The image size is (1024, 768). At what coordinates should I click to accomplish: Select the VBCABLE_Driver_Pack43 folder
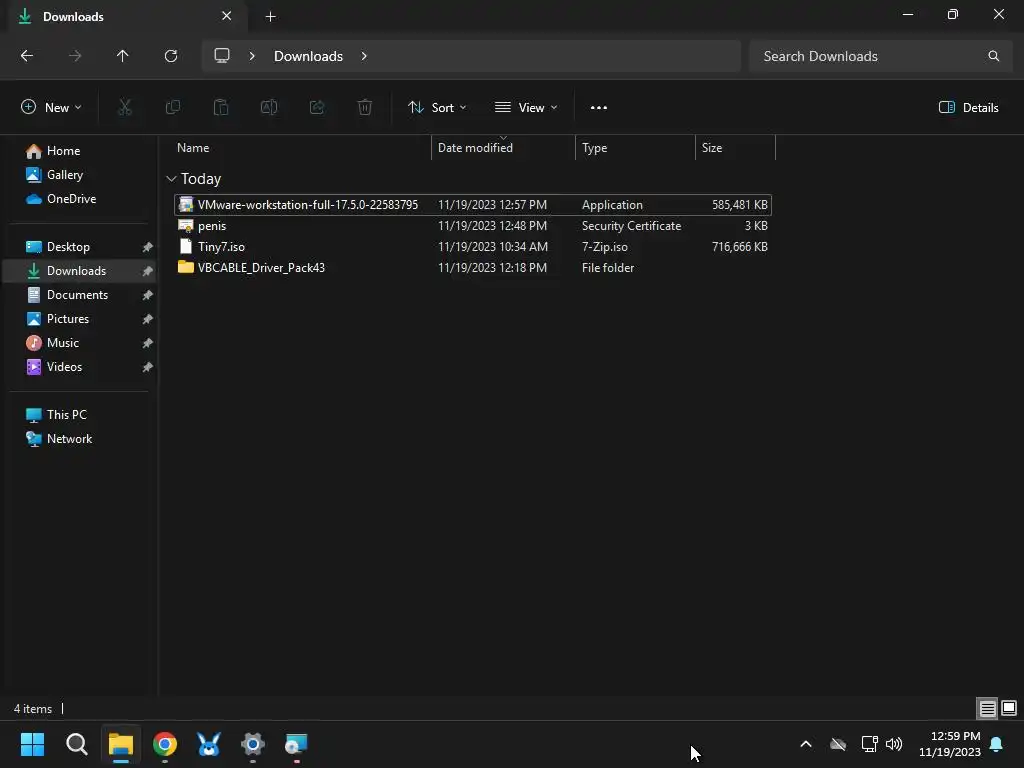coord(473,268)
